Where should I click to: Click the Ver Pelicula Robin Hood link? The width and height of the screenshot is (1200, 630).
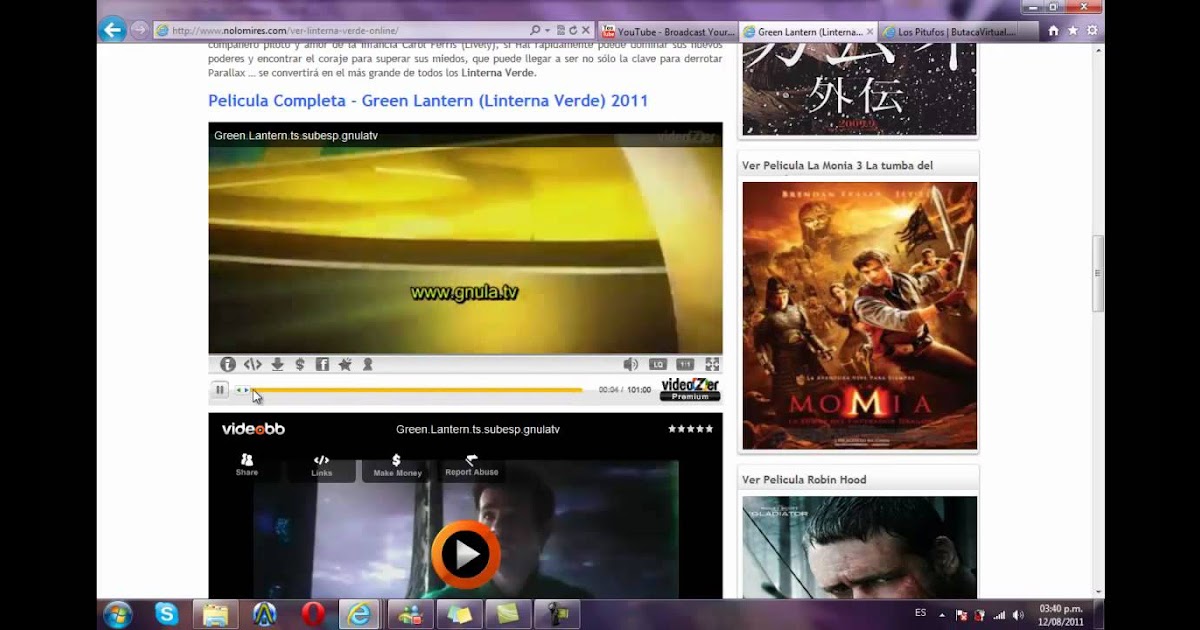pyautogui.click(x=804, y=480)
